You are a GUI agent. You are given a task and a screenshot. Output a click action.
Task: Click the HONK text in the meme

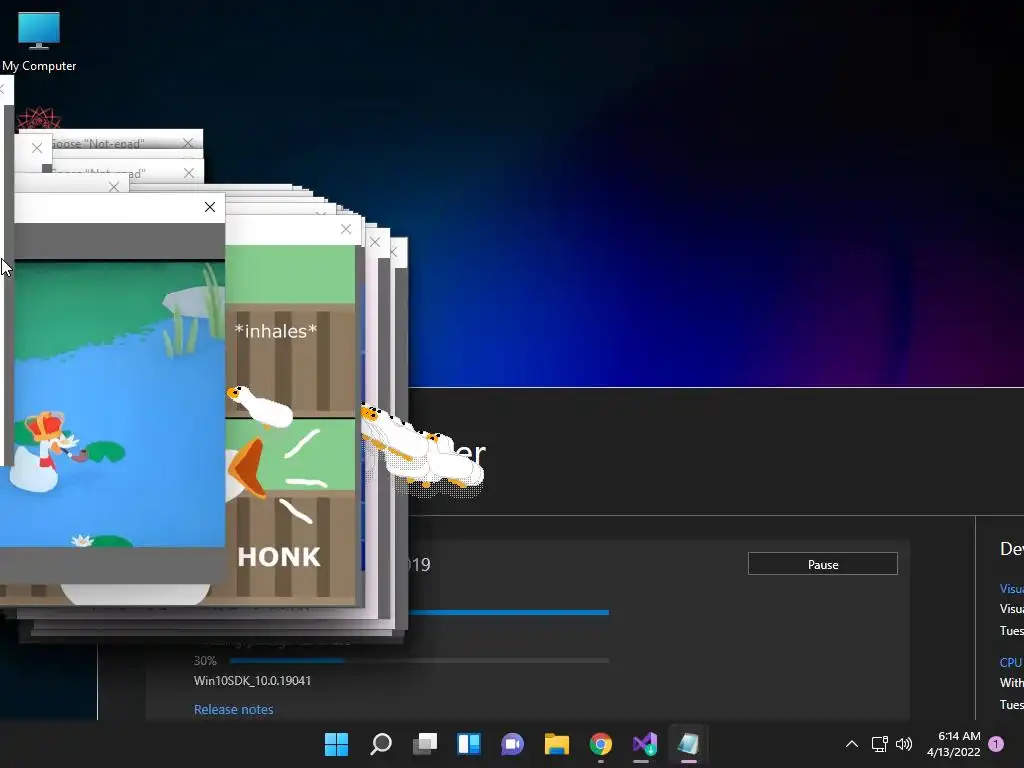(280, 557)
